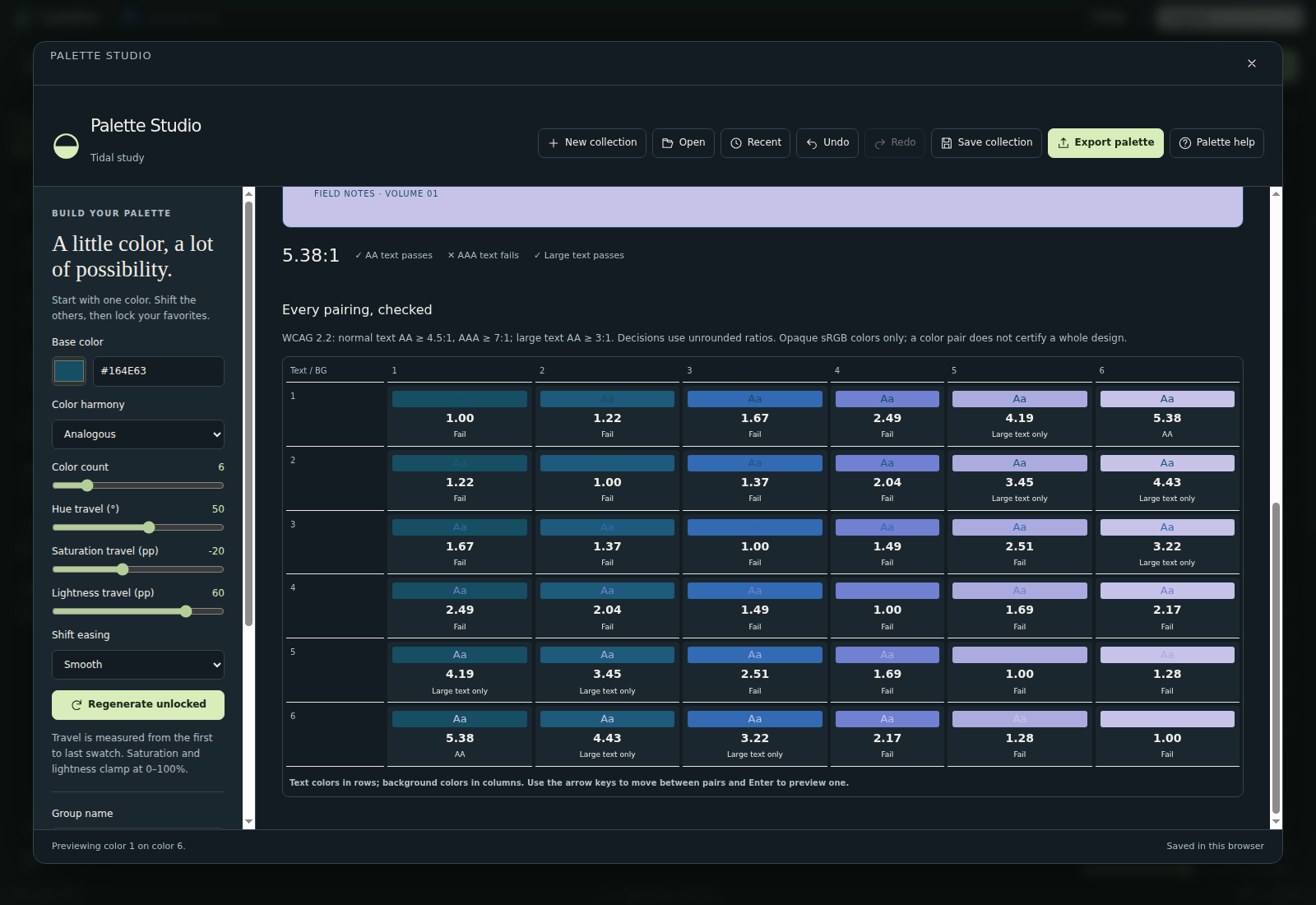Viewport: 1316px width, 905px height.
Task: Click the half-circle Palette Studio logo
Action: (x=66, y=146)
